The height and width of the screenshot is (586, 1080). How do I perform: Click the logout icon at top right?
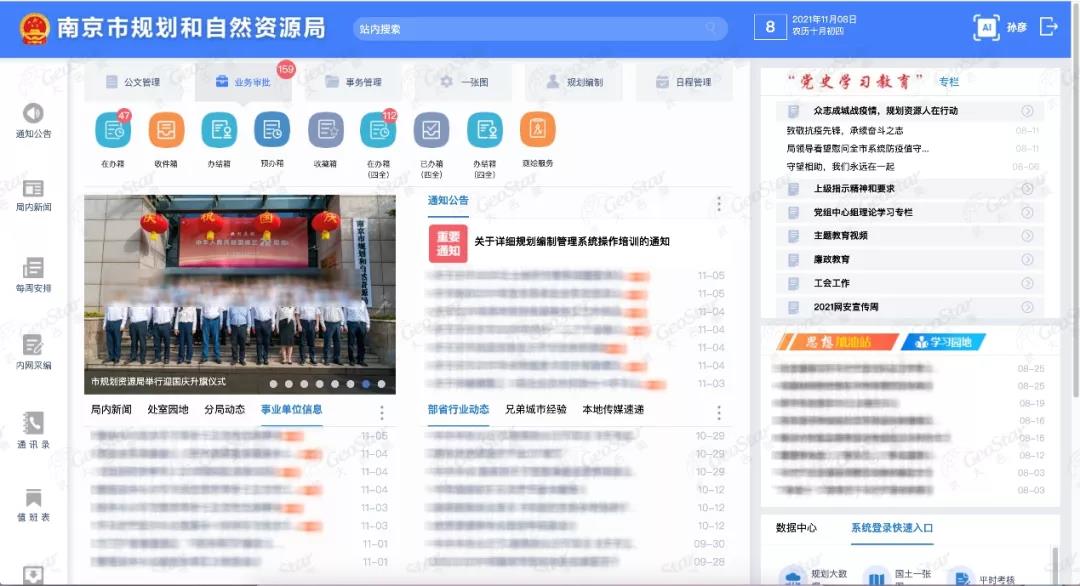(x=1048, y=27)
